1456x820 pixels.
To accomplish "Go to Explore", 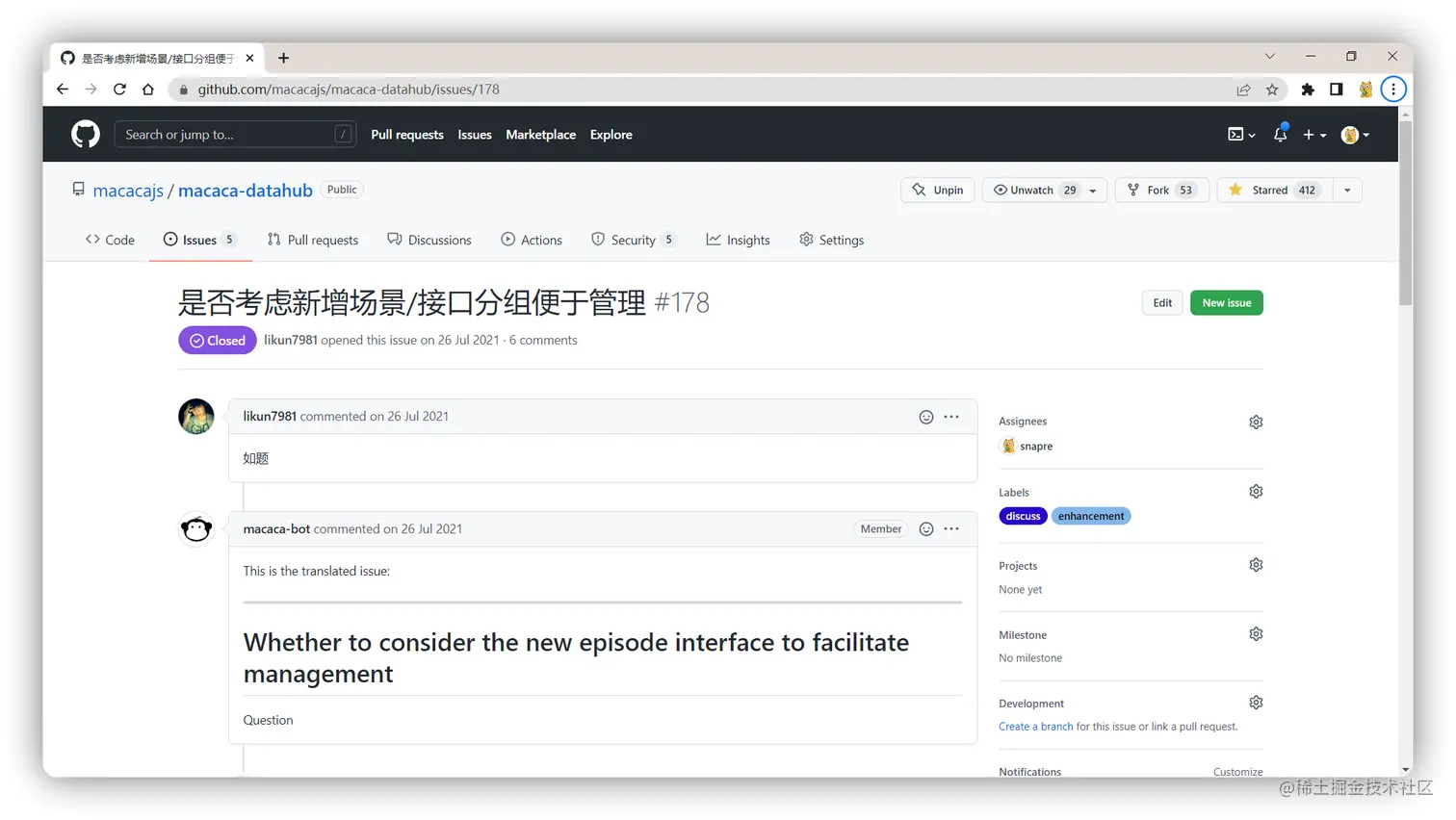I will (x=611, y=135).
